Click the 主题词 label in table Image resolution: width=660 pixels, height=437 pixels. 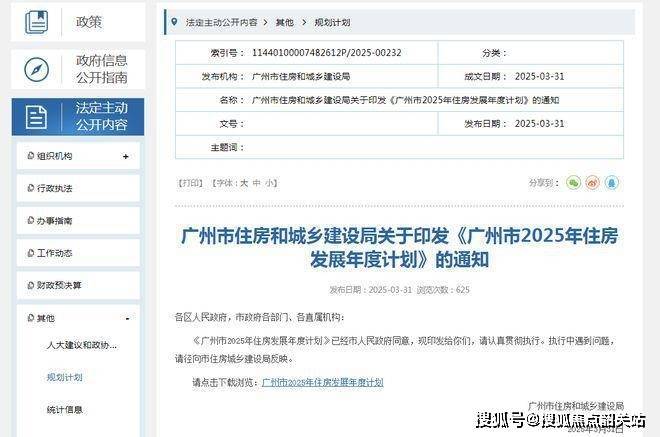pos(227,147)
